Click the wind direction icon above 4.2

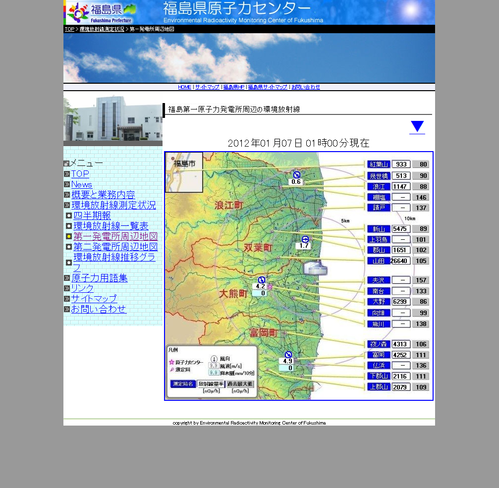pos(261,279)
